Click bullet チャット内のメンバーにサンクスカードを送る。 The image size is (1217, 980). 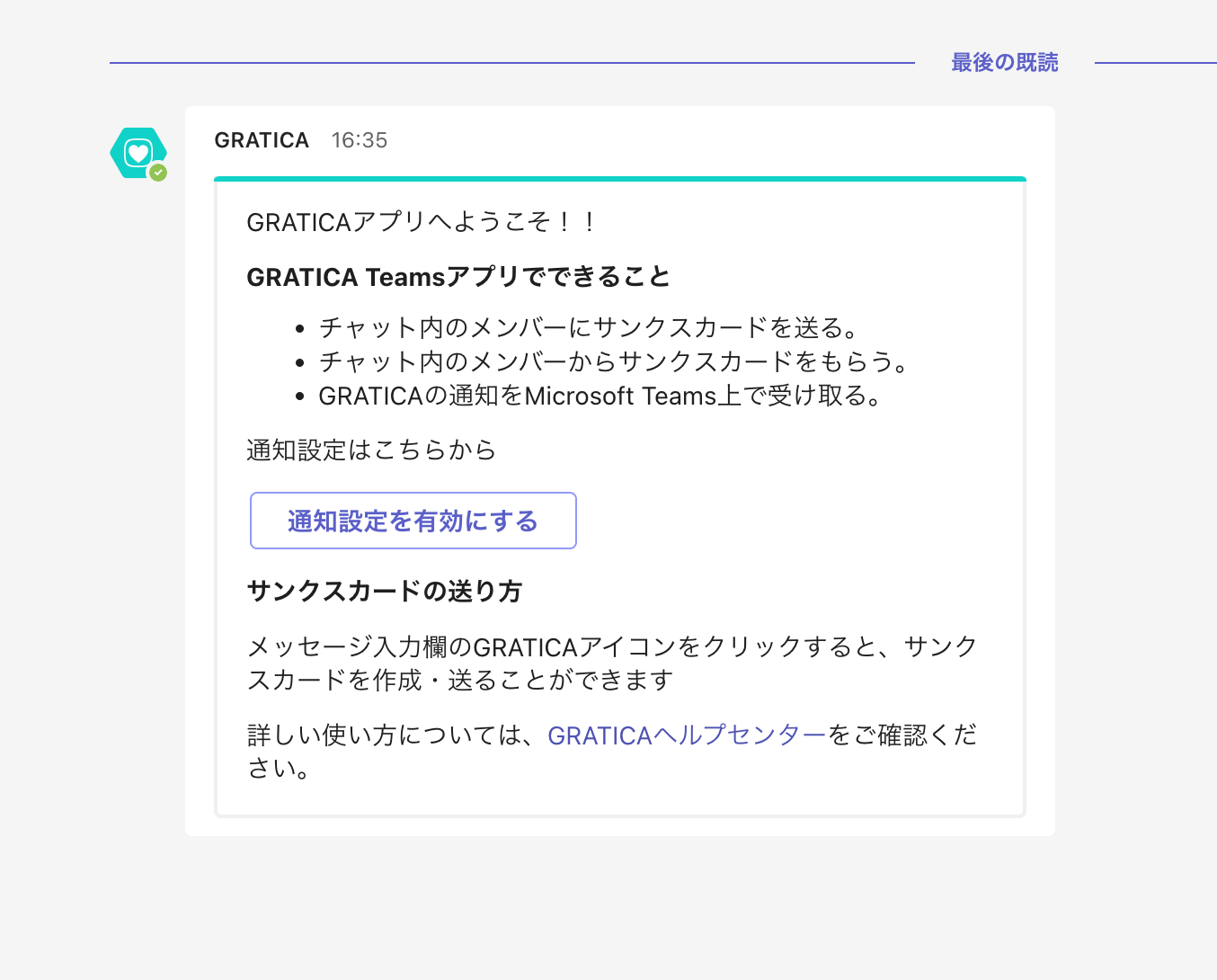(589, 327)
